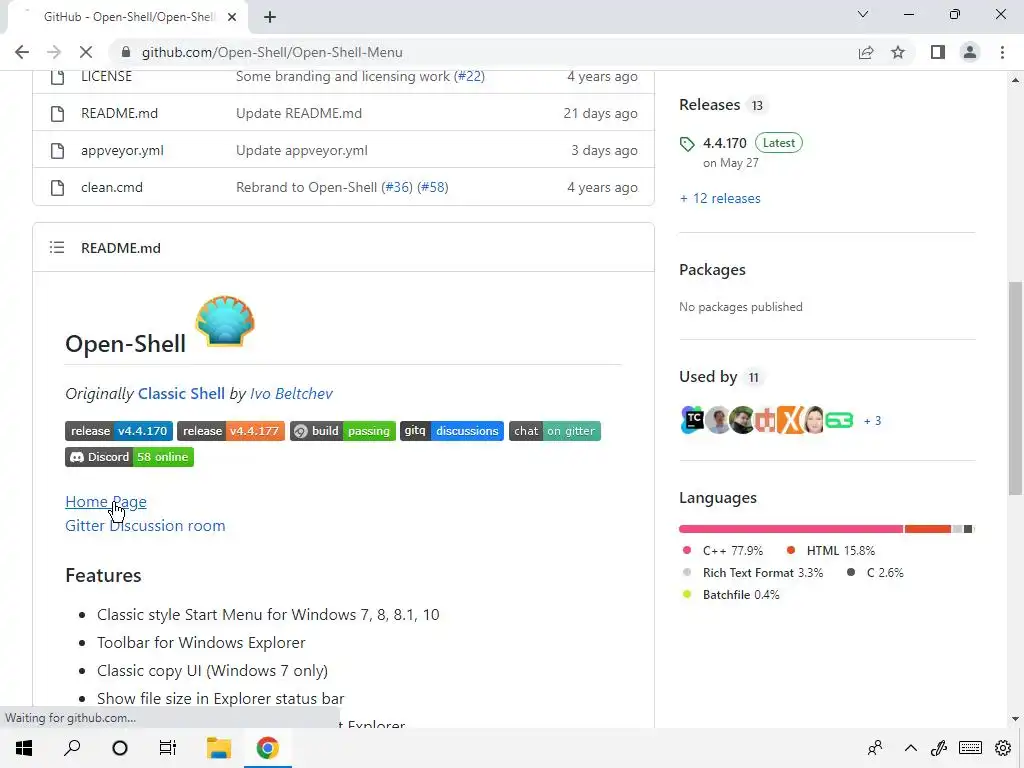This screenshot has height=768, width=1024.
Task: Click the README.md row file icon
Action: tap(57, 114)
